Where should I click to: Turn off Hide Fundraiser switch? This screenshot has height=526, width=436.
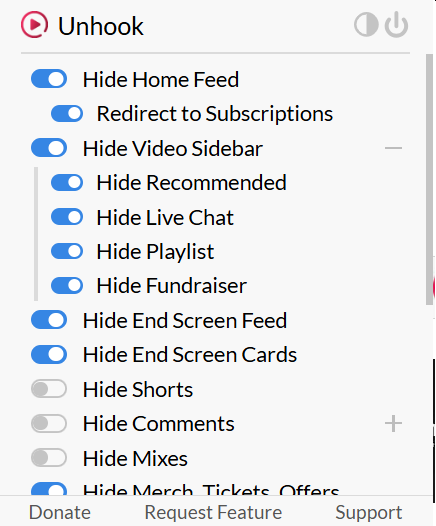point(67,285)
